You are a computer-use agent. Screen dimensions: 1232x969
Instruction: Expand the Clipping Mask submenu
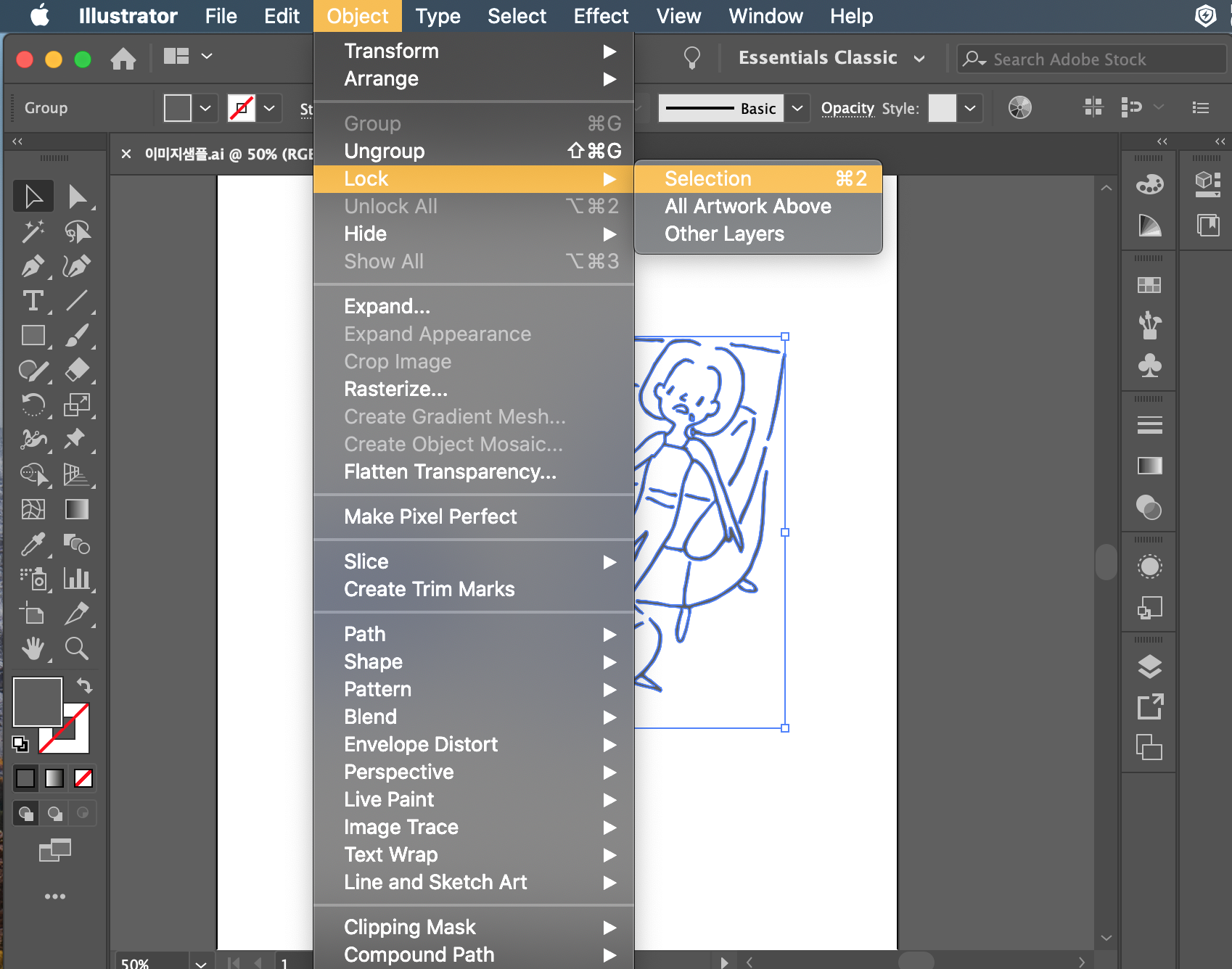(474, 927)
